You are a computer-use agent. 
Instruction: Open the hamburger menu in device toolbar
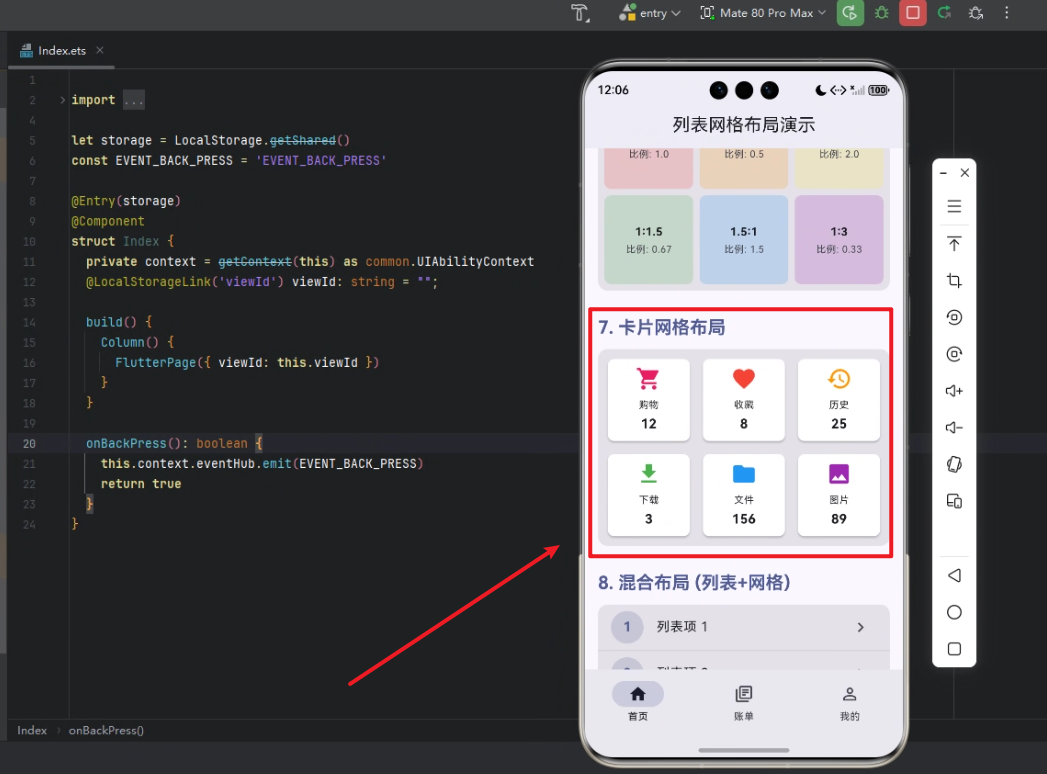(954, 206)
